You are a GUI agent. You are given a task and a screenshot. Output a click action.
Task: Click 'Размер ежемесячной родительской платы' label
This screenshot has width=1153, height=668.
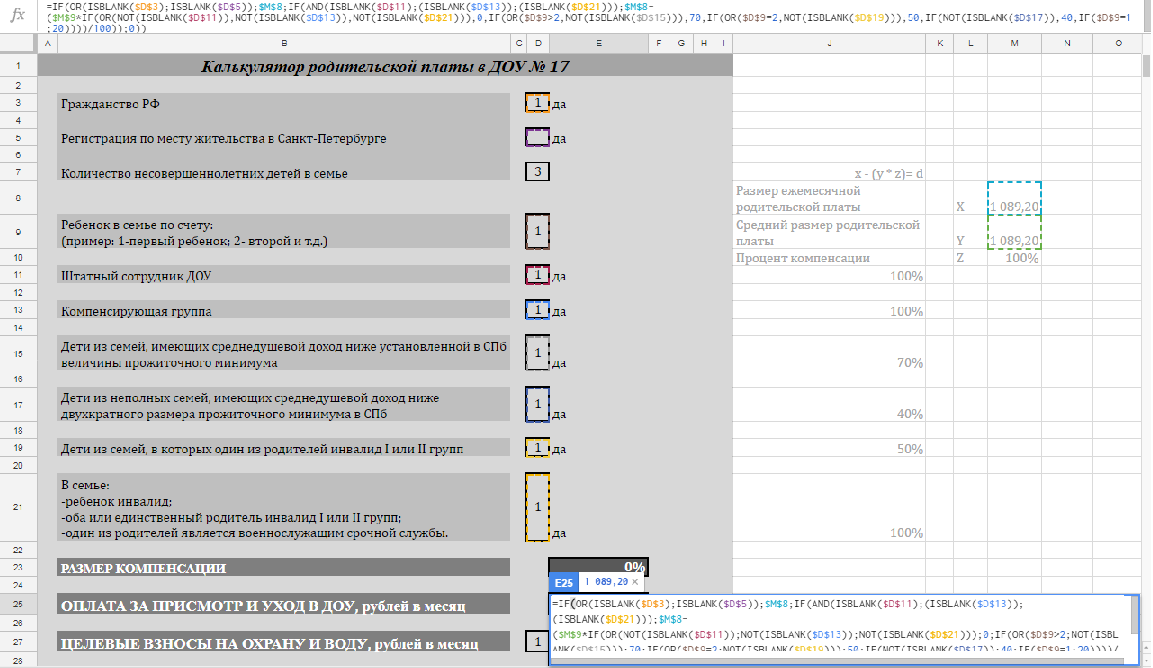tap(799, 199)
